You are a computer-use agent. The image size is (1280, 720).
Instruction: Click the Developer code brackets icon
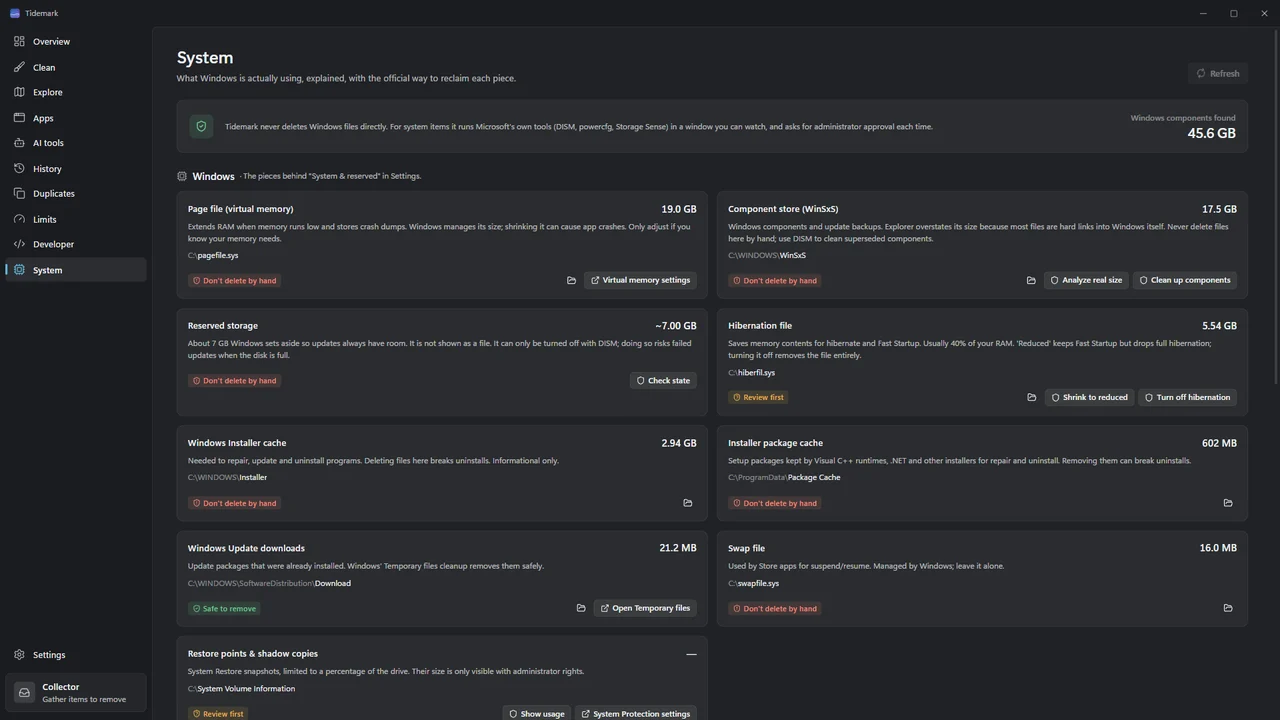tap(19, 244)
